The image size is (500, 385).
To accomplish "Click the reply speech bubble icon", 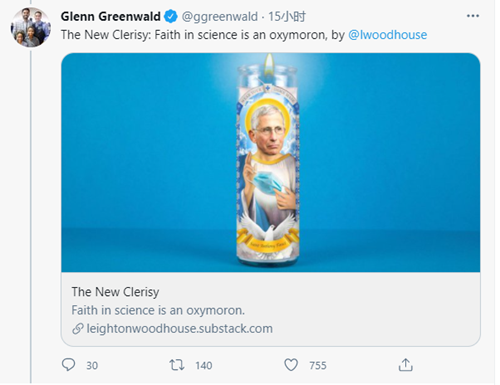I will (69, 365).
